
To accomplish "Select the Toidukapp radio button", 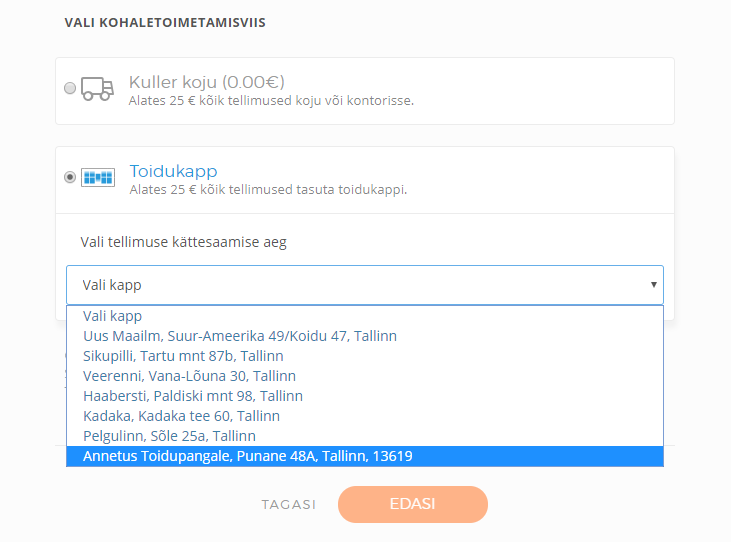I will coord(70,177).
